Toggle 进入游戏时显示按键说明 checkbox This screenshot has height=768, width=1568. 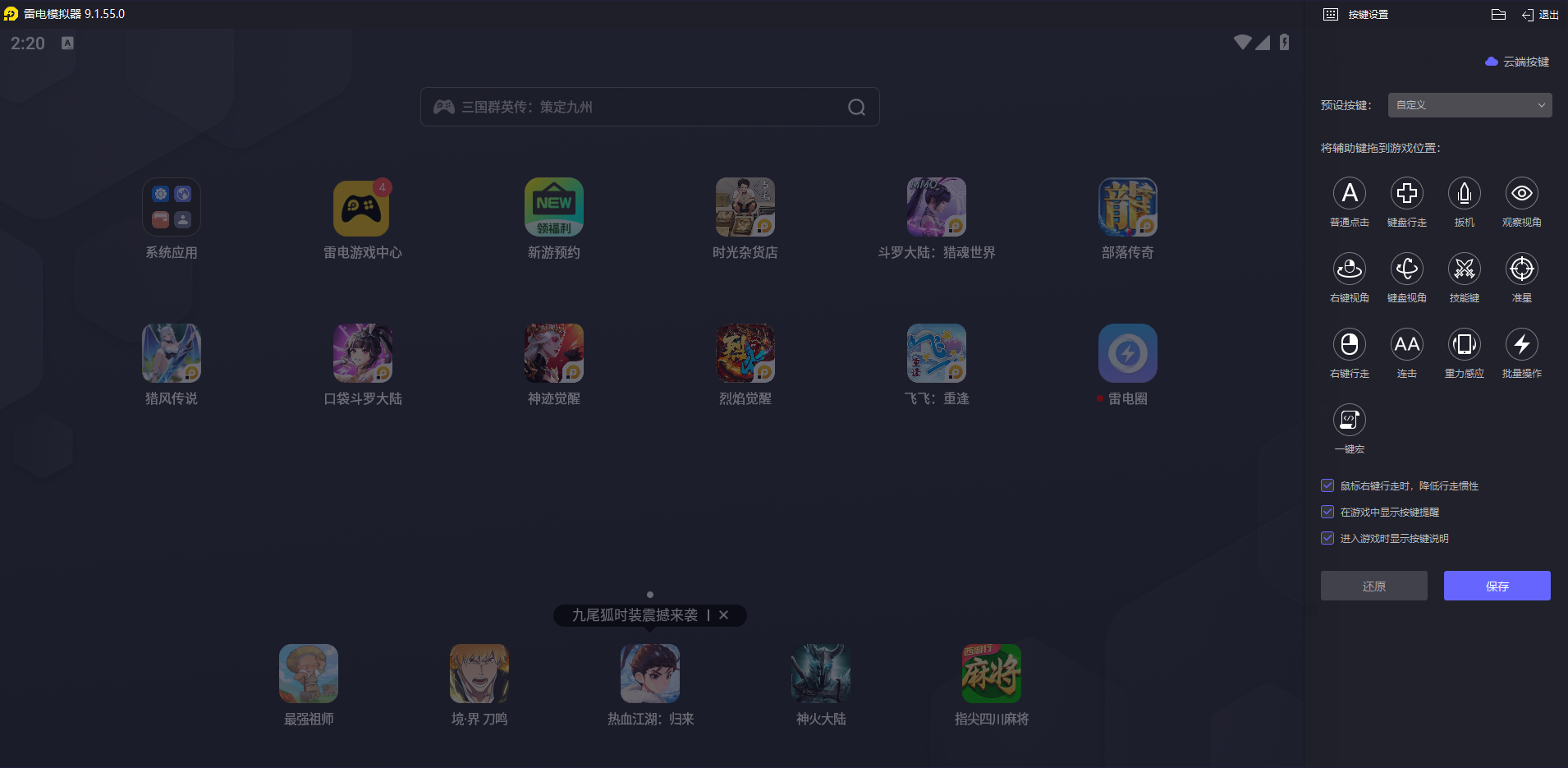coord(1327,538)
